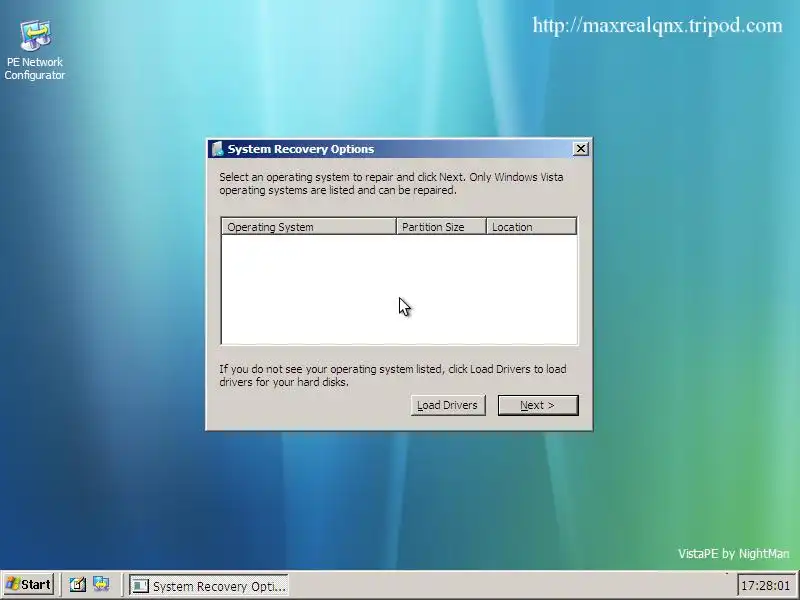Click the Next > button
Screen dimensions: 800x600
coord(538,405)
